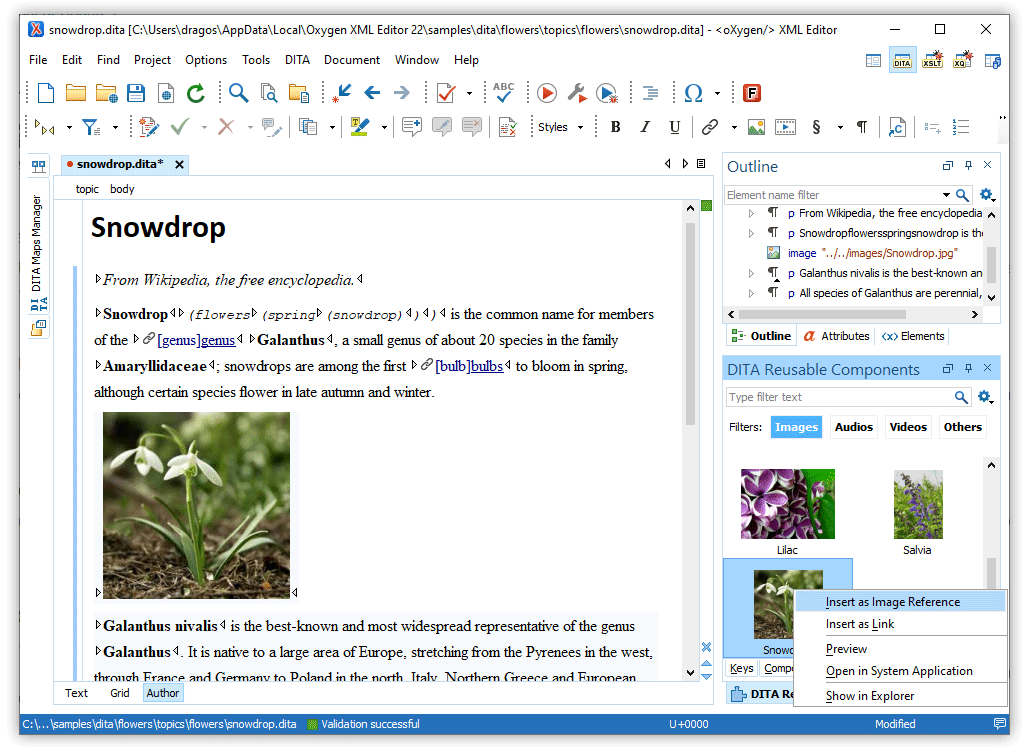The image size is (1030, 750).
Task: Insert an image with the picture icon
Action: [x=756, y=127]
